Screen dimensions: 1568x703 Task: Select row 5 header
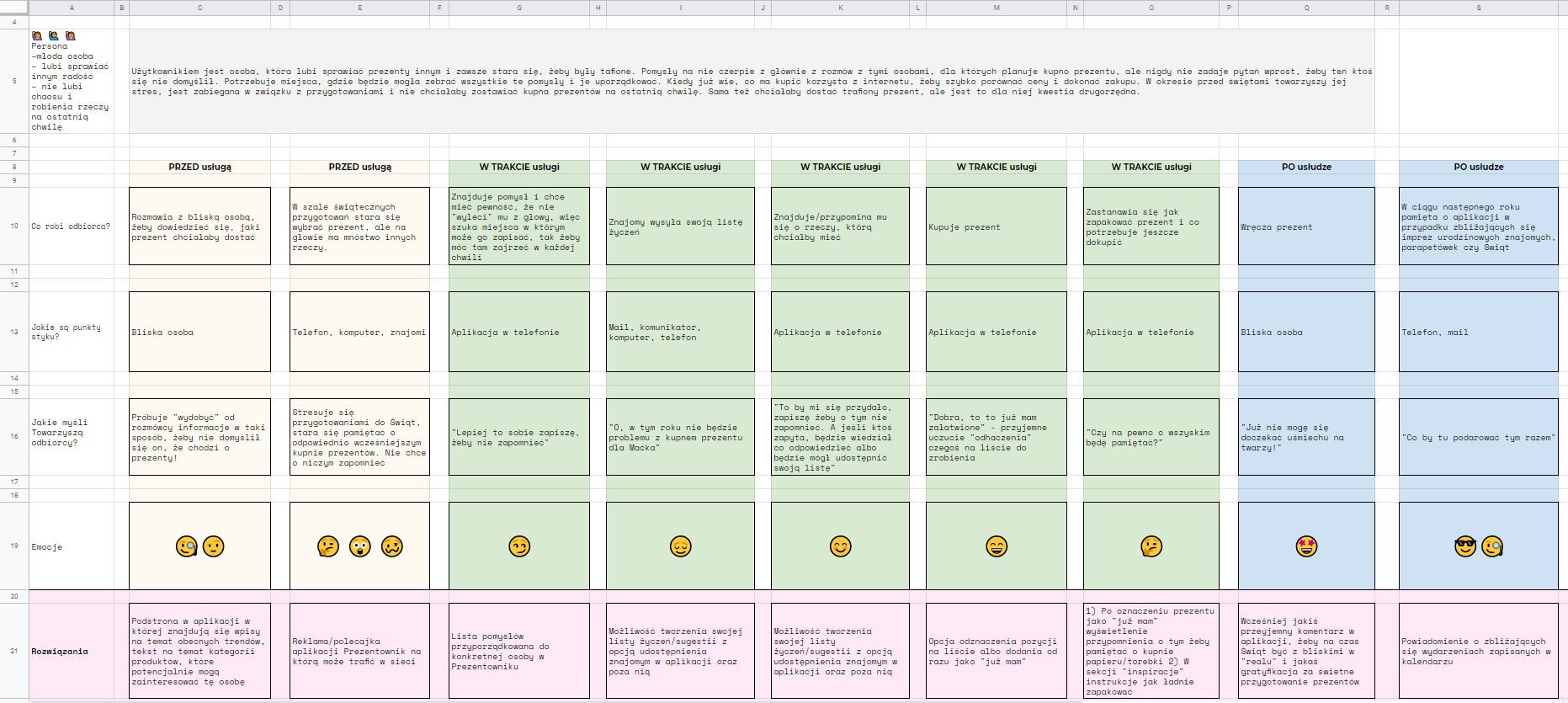tap(14, 82)
